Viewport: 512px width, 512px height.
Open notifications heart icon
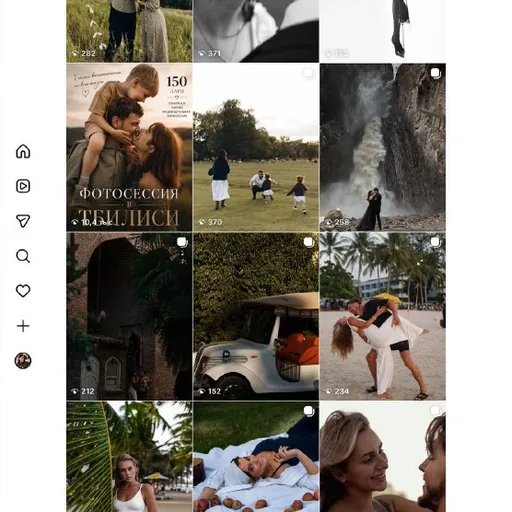tap(23, 291)
